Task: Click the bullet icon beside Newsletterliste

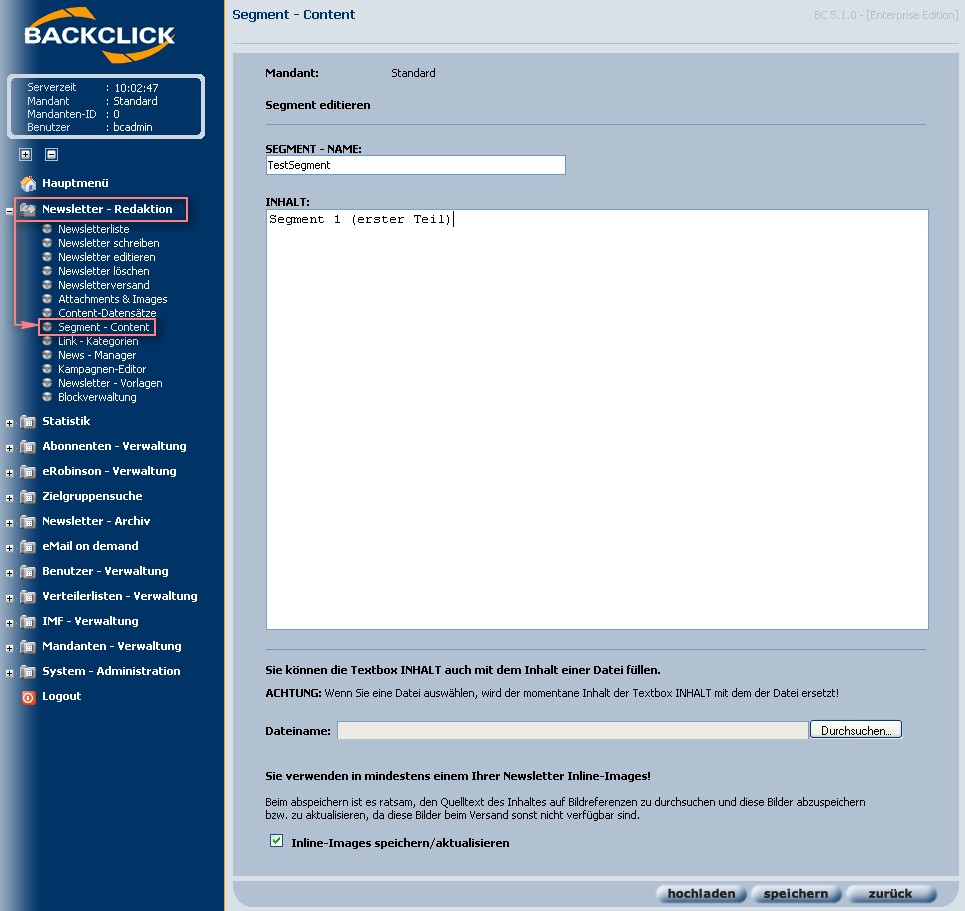Action: pos(47,229)
